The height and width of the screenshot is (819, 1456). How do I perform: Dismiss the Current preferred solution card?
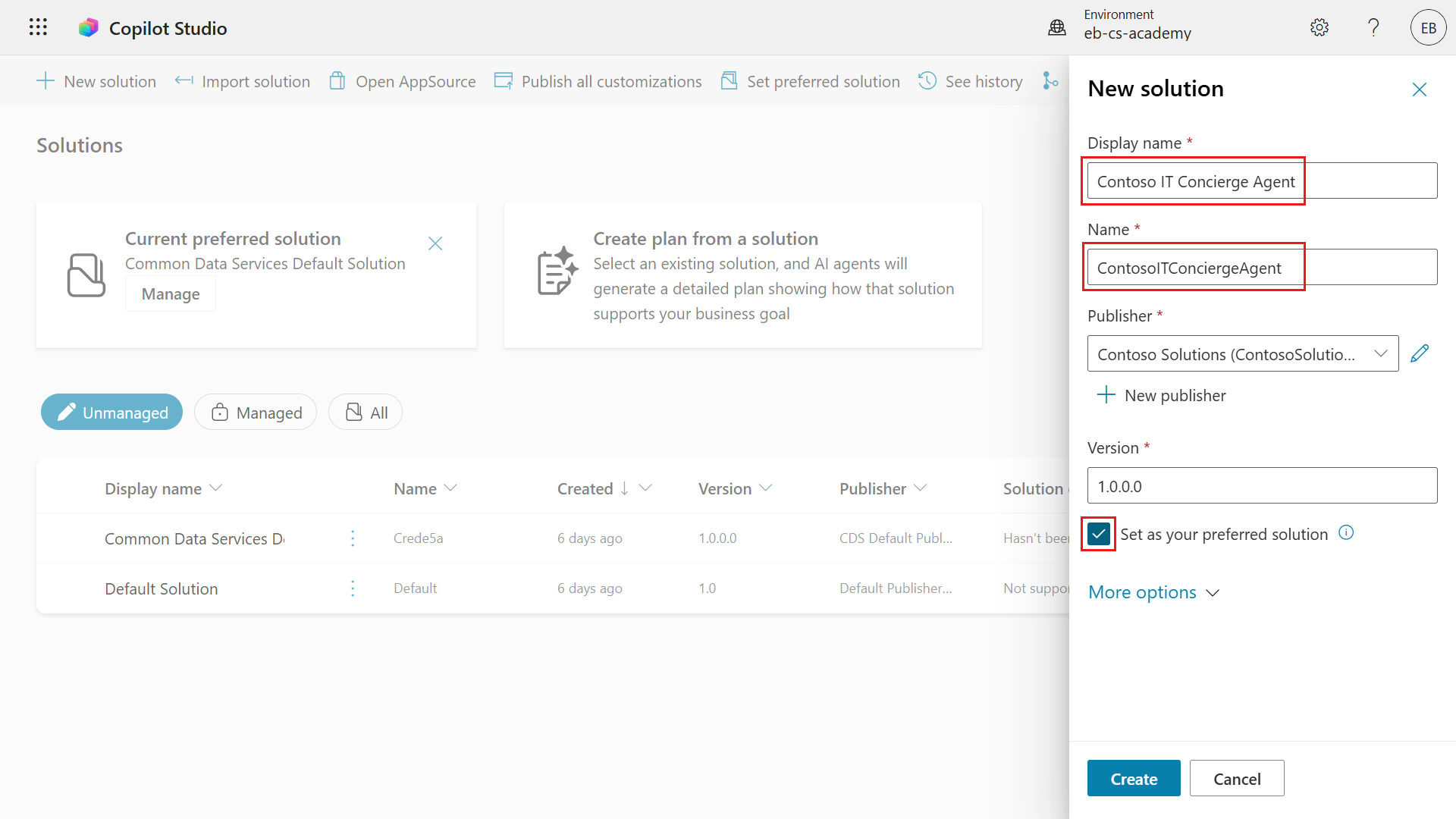[x=435, y=243]
